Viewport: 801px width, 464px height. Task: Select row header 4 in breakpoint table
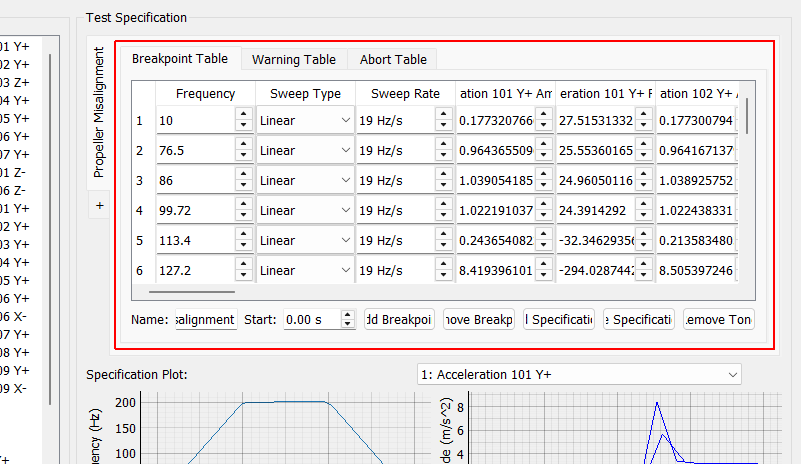pos(139,211)
